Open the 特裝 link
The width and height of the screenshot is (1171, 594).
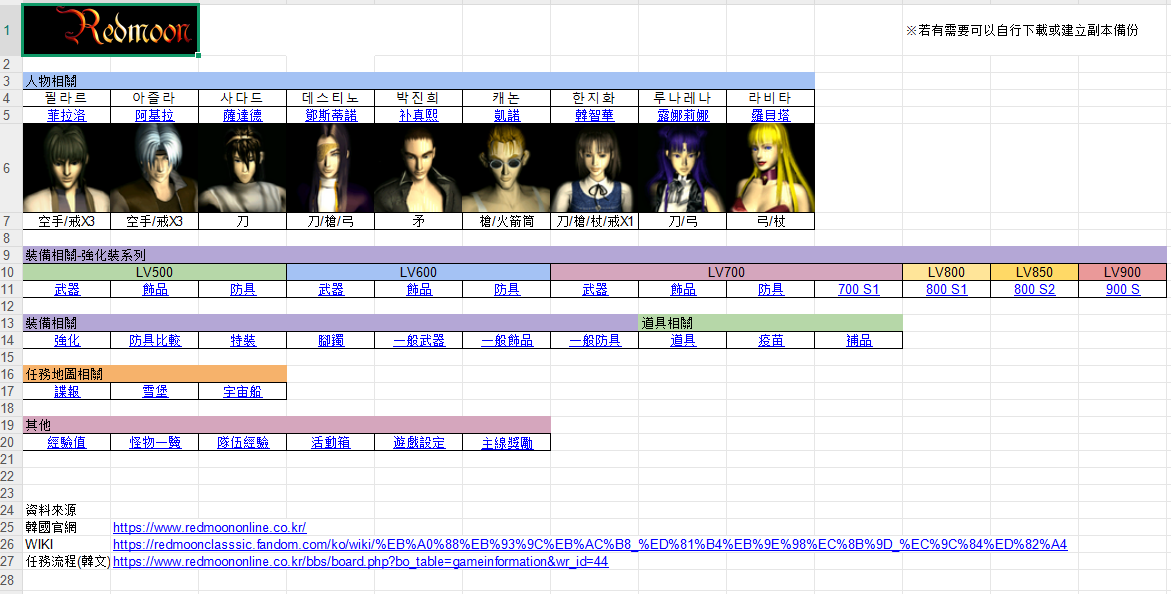243,341
